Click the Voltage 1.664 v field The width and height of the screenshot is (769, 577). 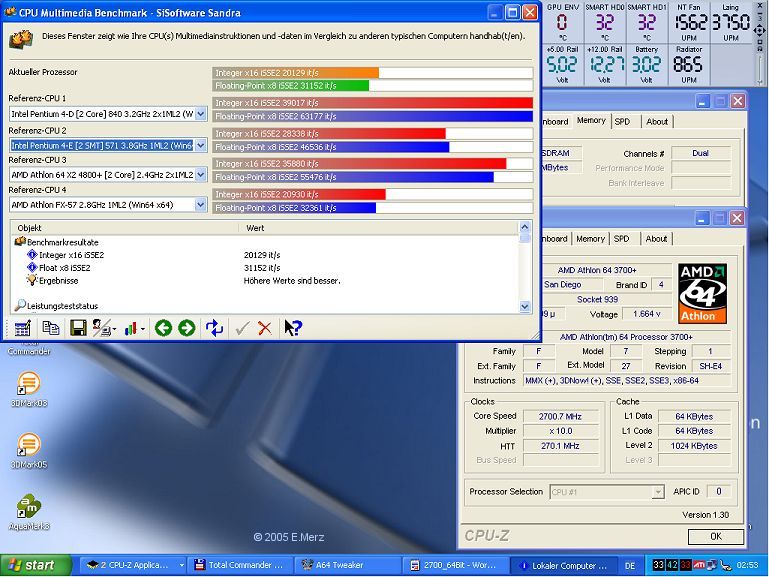[647, 314]
